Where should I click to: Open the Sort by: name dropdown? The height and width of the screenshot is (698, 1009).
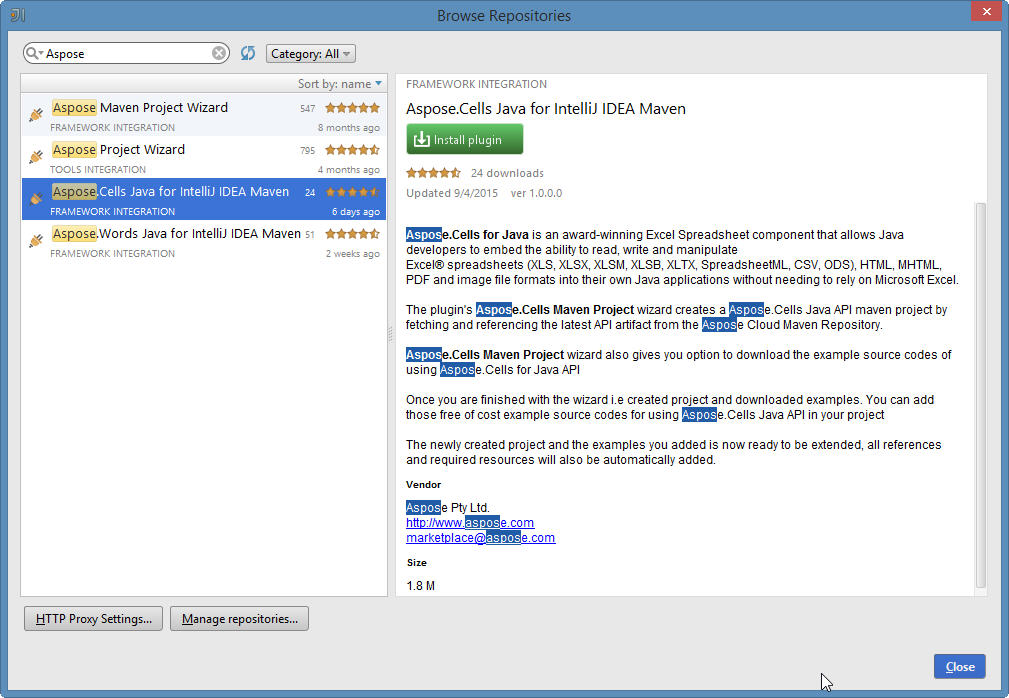click(340, 84)
